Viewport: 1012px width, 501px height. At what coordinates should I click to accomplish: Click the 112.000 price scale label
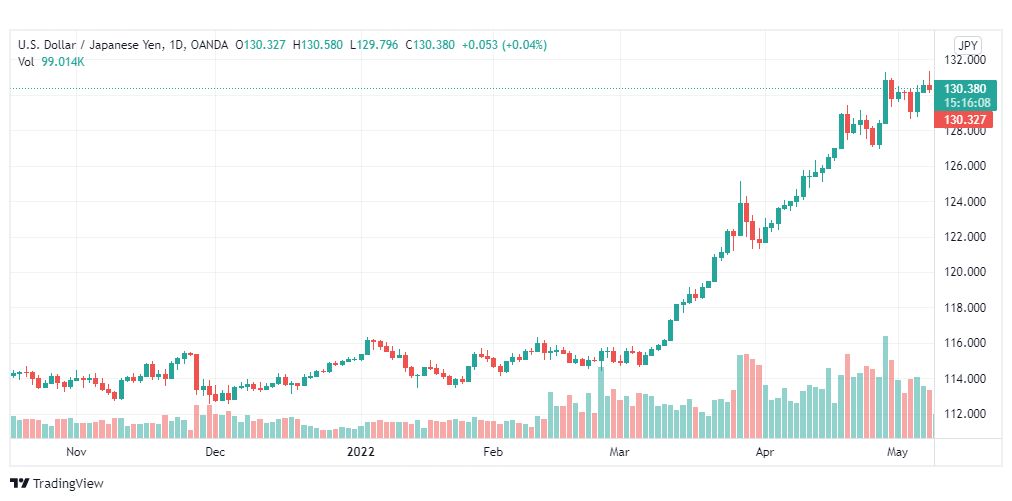coord(967,414)
